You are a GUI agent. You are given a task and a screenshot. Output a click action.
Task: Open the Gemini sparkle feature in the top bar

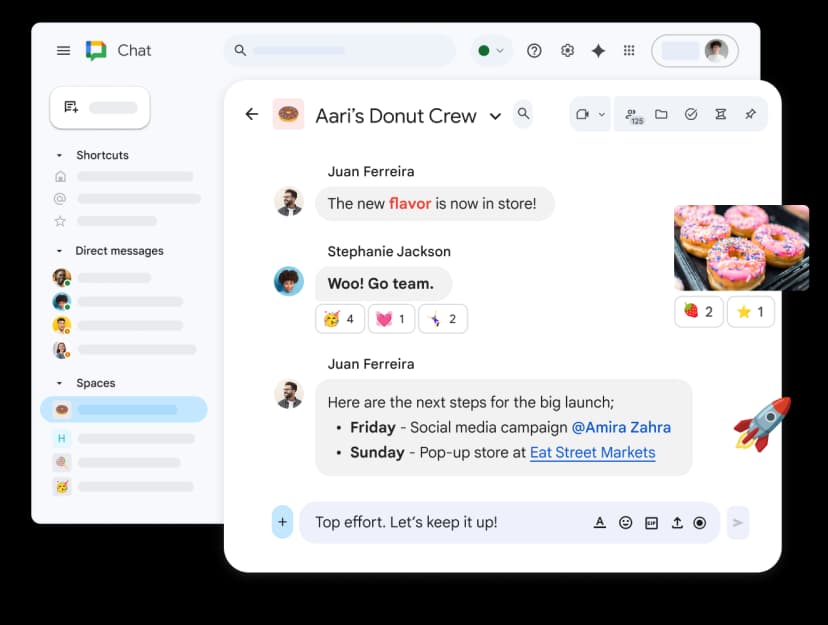point(598,50)
